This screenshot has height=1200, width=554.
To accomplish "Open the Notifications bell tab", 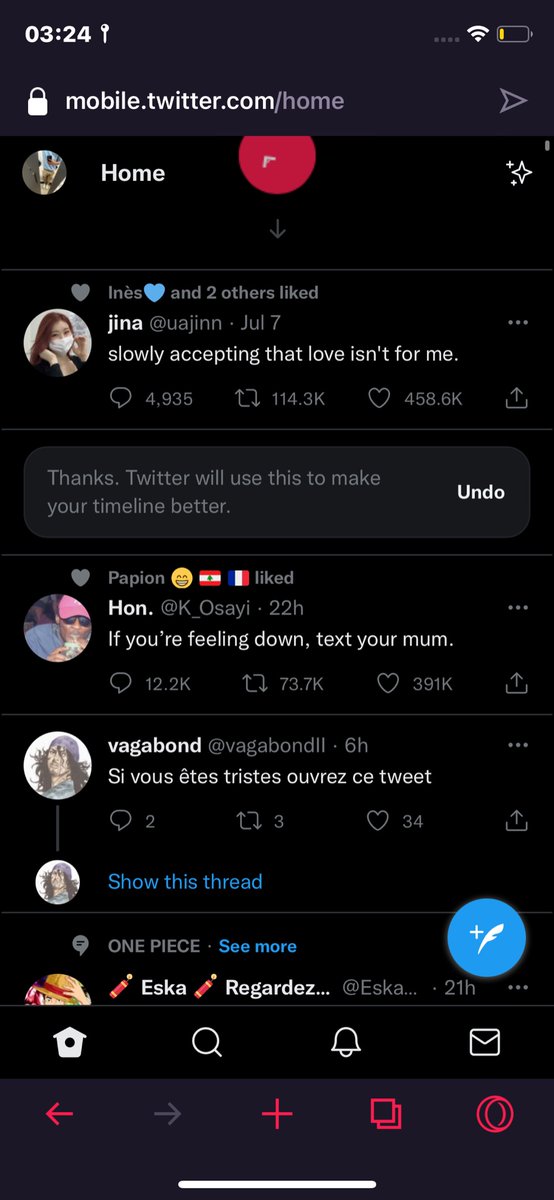I will point(346,1043).
